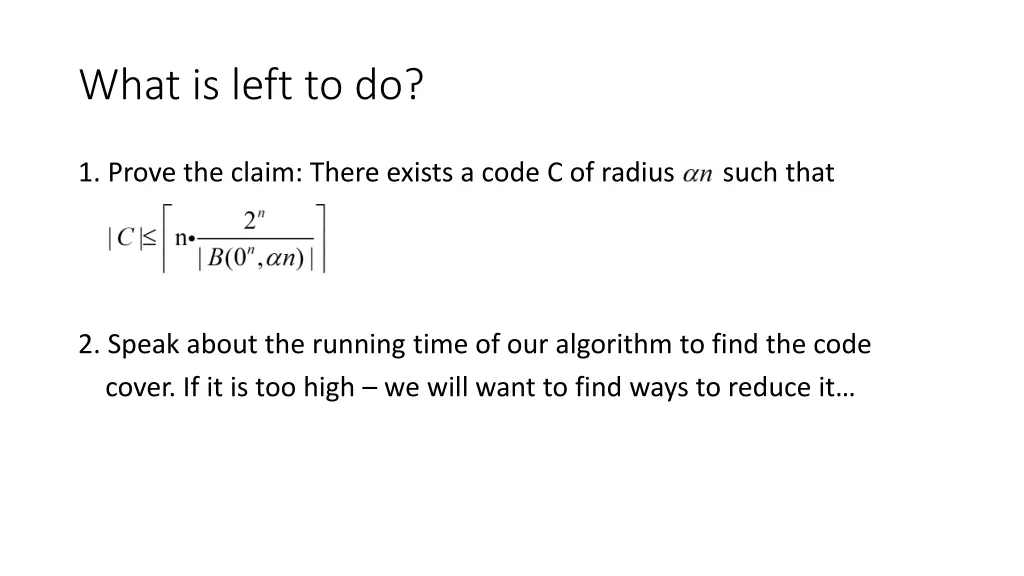Select the dash after "too high"
This screenshot has height=576, width=1024.
369,389
